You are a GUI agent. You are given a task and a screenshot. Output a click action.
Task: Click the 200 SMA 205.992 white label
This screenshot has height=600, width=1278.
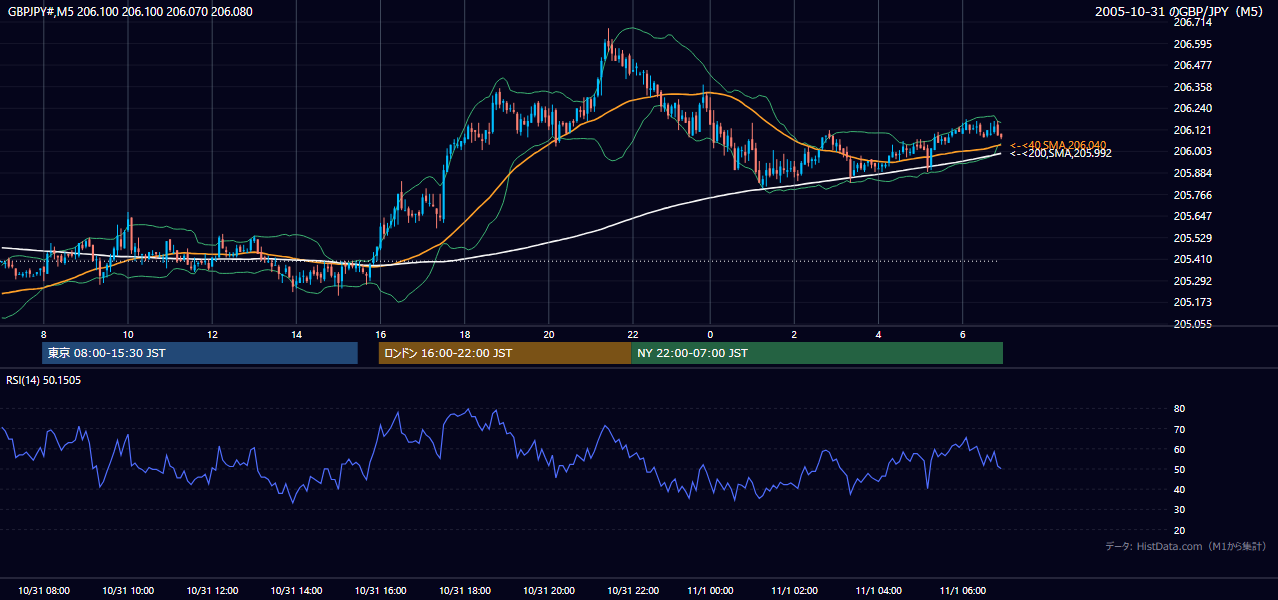point(1060,153)
